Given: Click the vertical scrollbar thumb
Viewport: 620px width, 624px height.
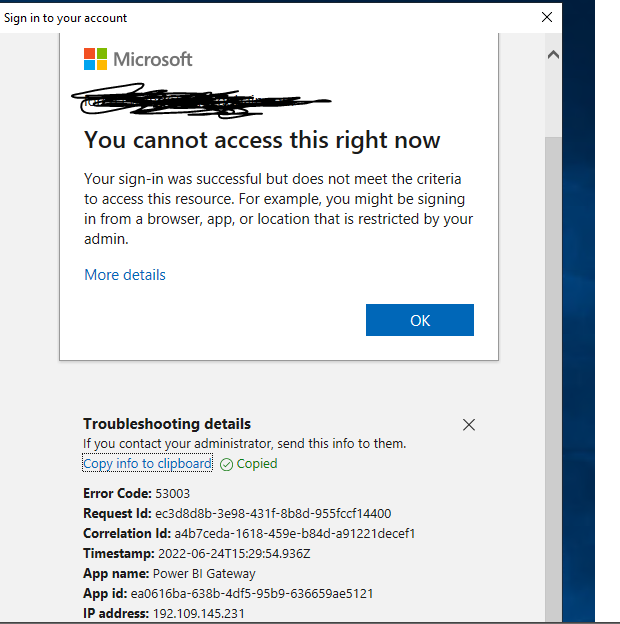Looking at the screenshot, I should [x=553, y=378].
